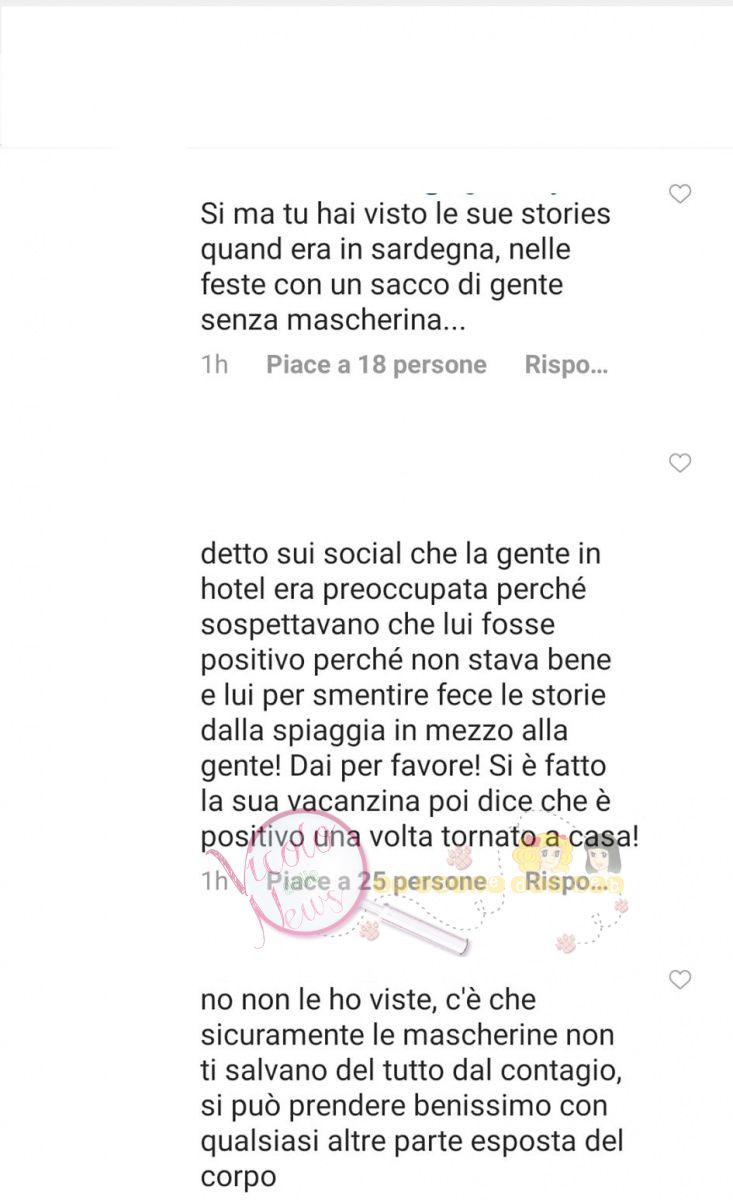Tap the heart beside the hotel comment

(680, 463)
